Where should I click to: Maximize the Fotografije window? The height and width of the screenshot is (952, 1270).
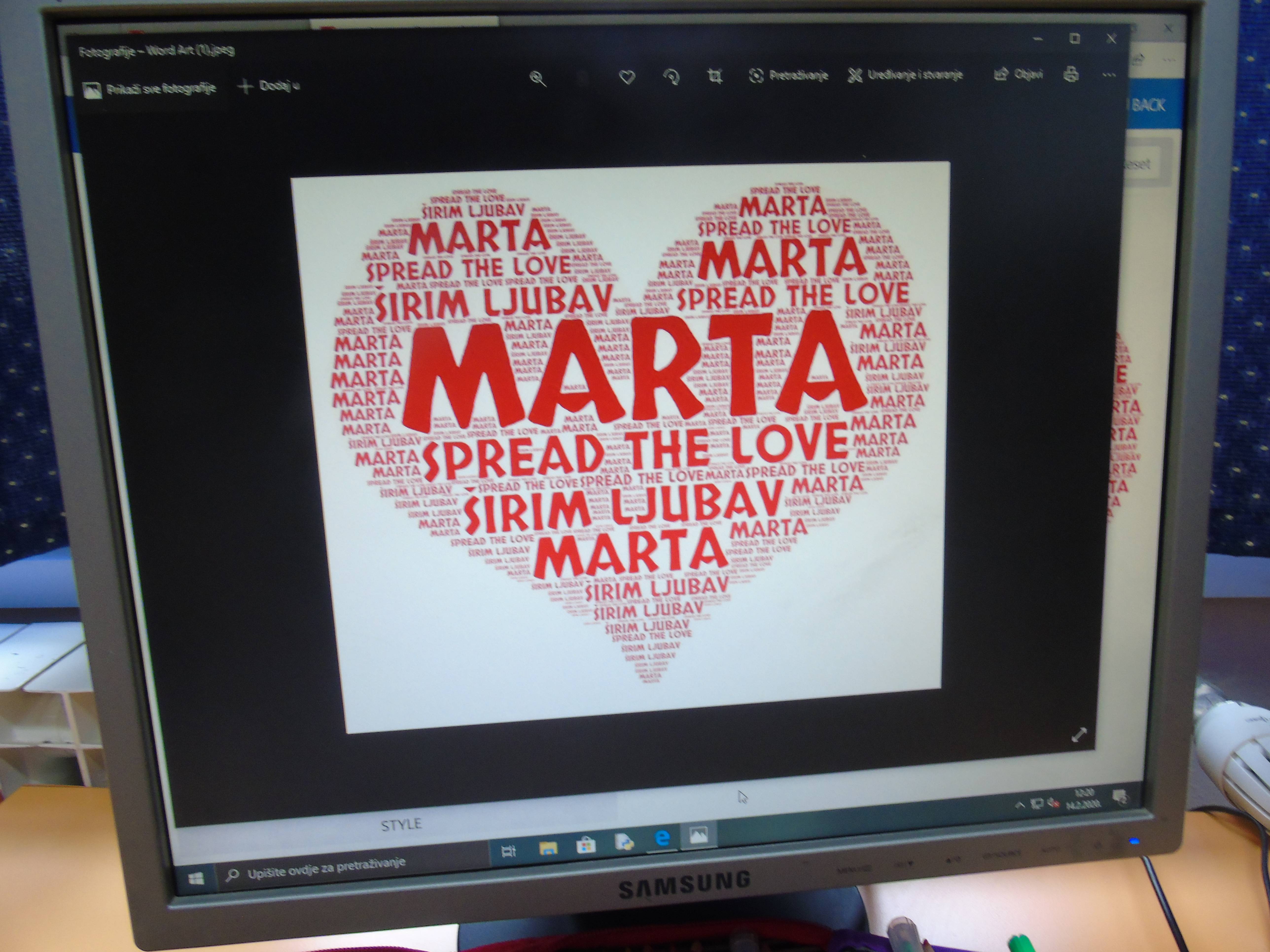click(x=1075, y=38)
